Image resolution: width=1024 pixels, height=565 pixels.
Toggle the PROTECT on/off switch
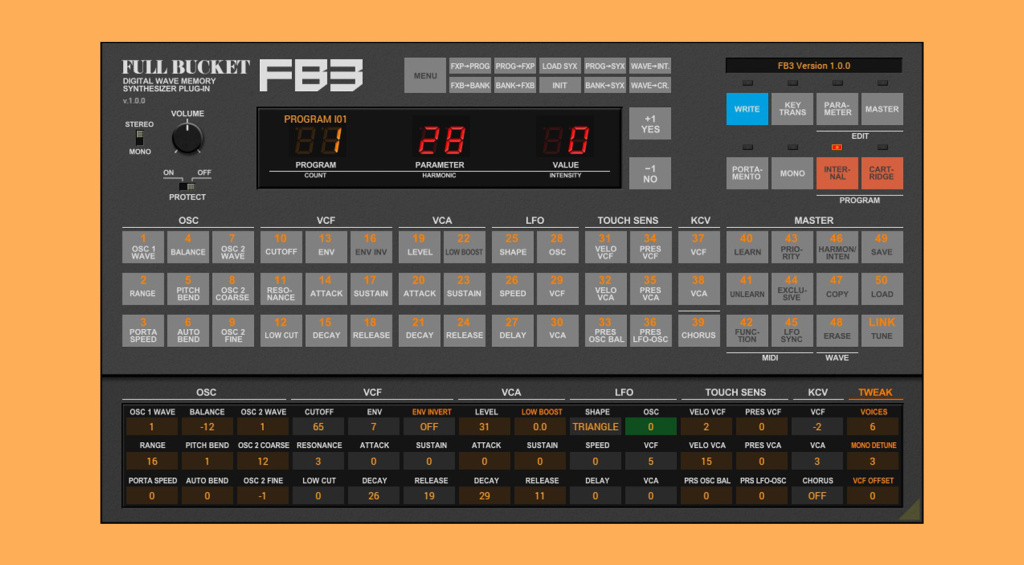pyautogui.click(x=187, y=186)
